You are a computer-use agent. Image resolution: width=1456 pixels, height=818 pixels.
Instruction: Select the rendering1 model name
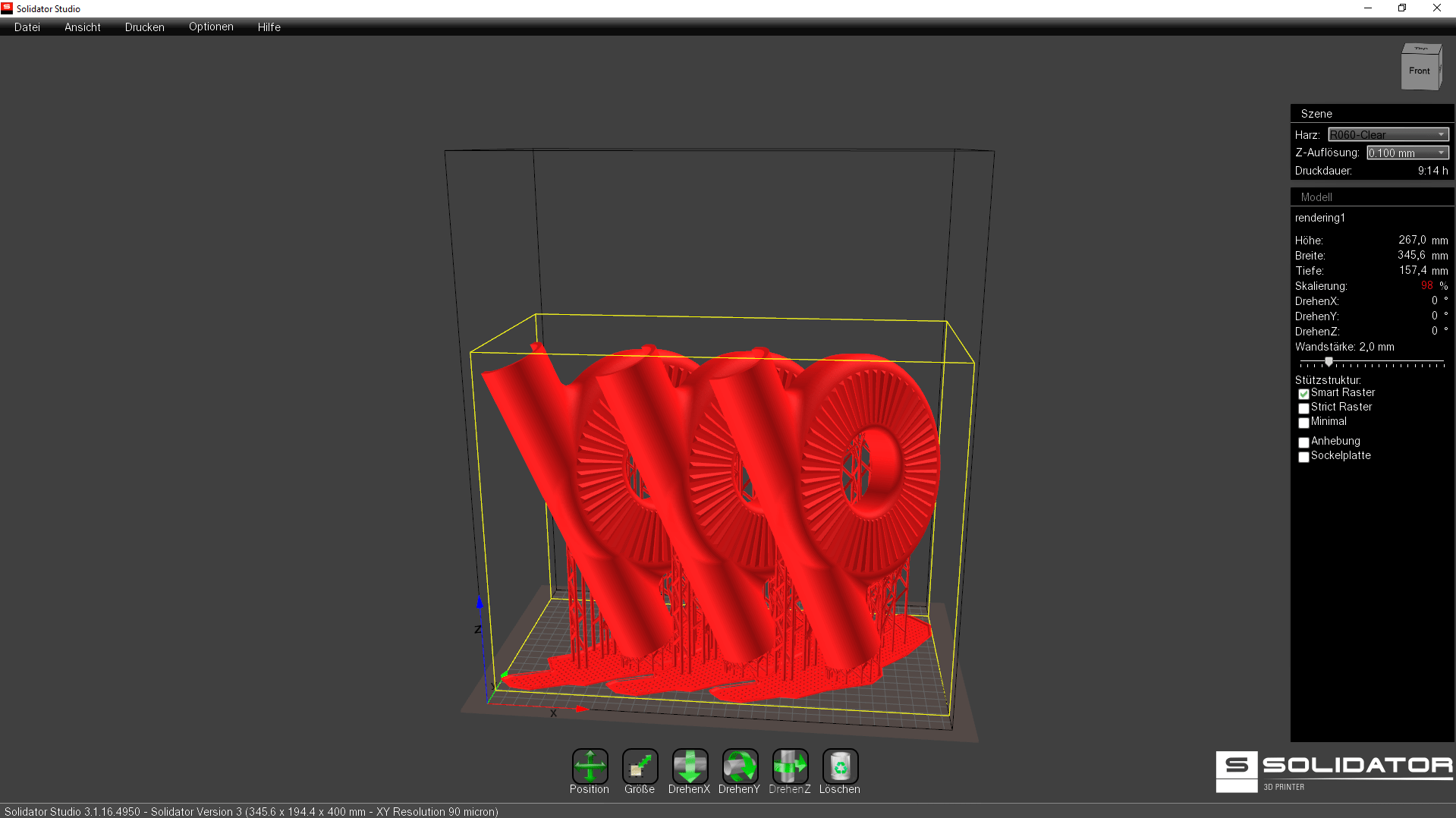click(1320, 218)
